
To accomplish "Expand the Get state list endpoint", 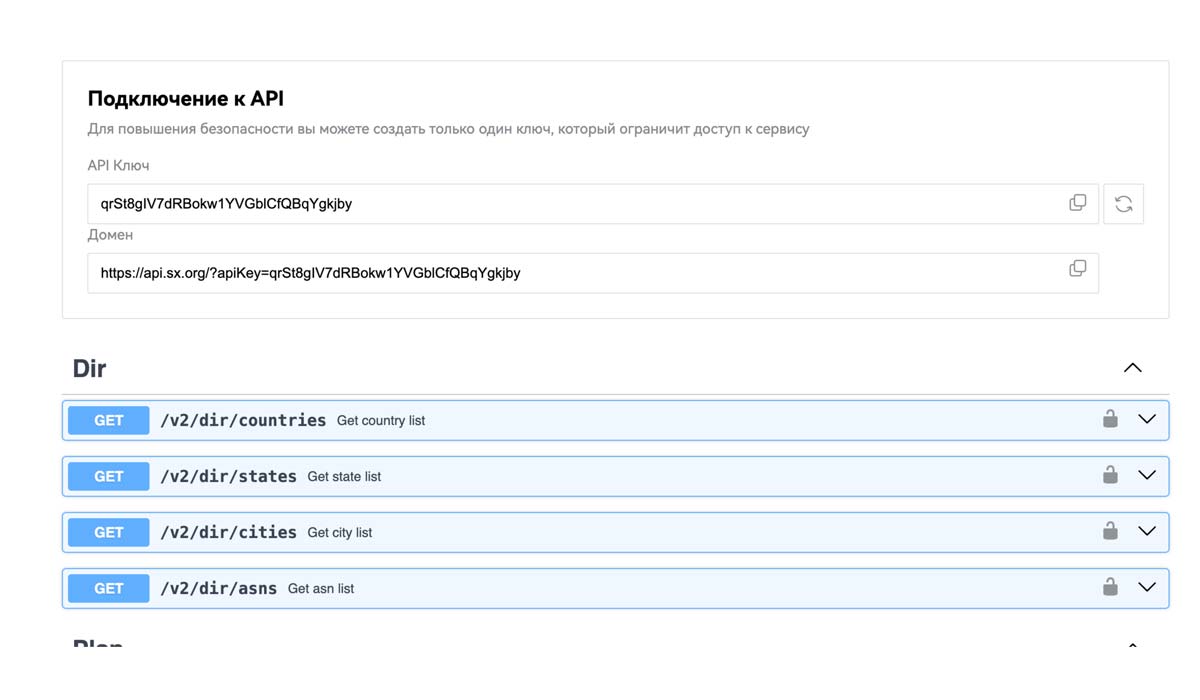I will click(x=1147, y=476).
